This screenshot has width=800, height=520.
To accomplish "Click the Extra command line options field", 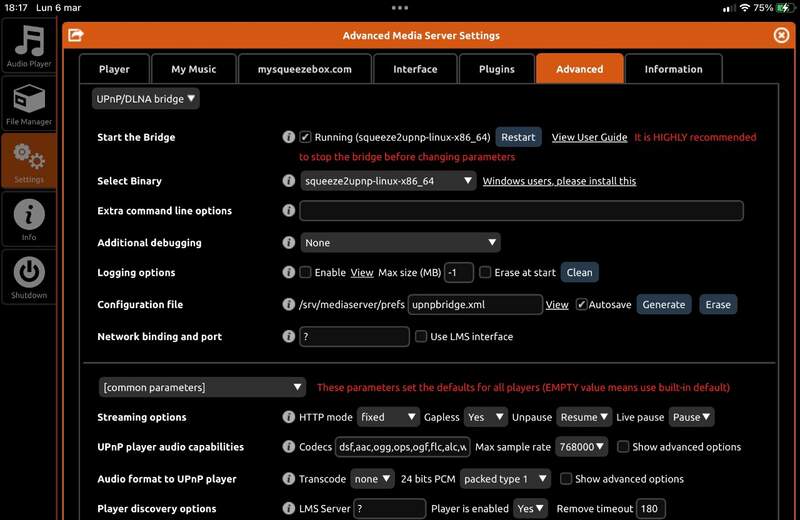I will [x=521, y=211].
